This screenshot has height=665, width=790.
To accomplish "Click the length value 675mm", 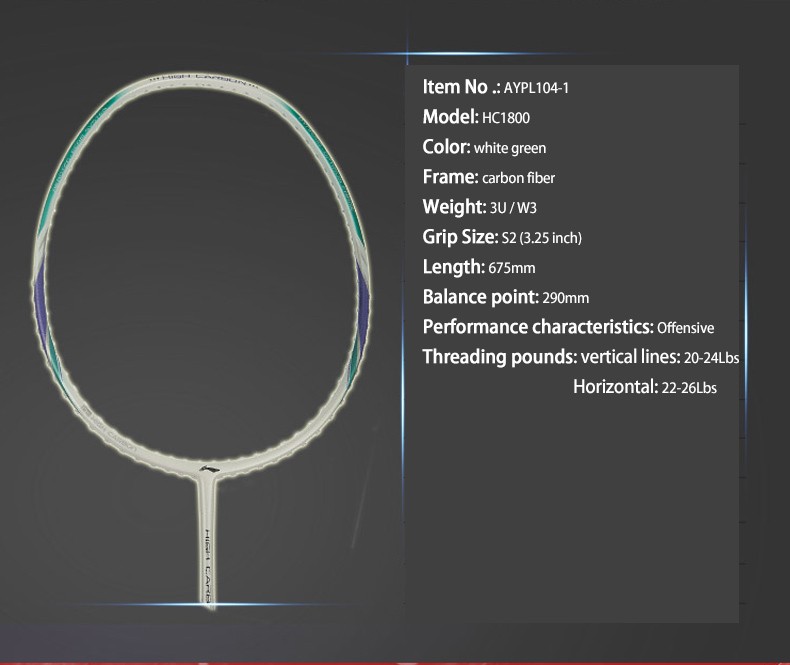I will tap(512, 268).
